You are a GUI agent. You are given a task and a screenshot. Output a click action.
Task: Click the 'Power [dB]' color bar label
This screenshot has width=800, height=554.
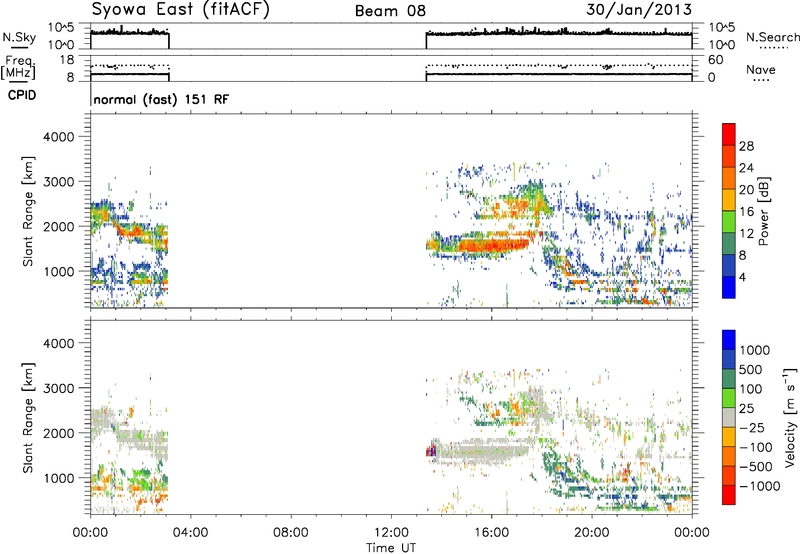[x=763, y=211]
